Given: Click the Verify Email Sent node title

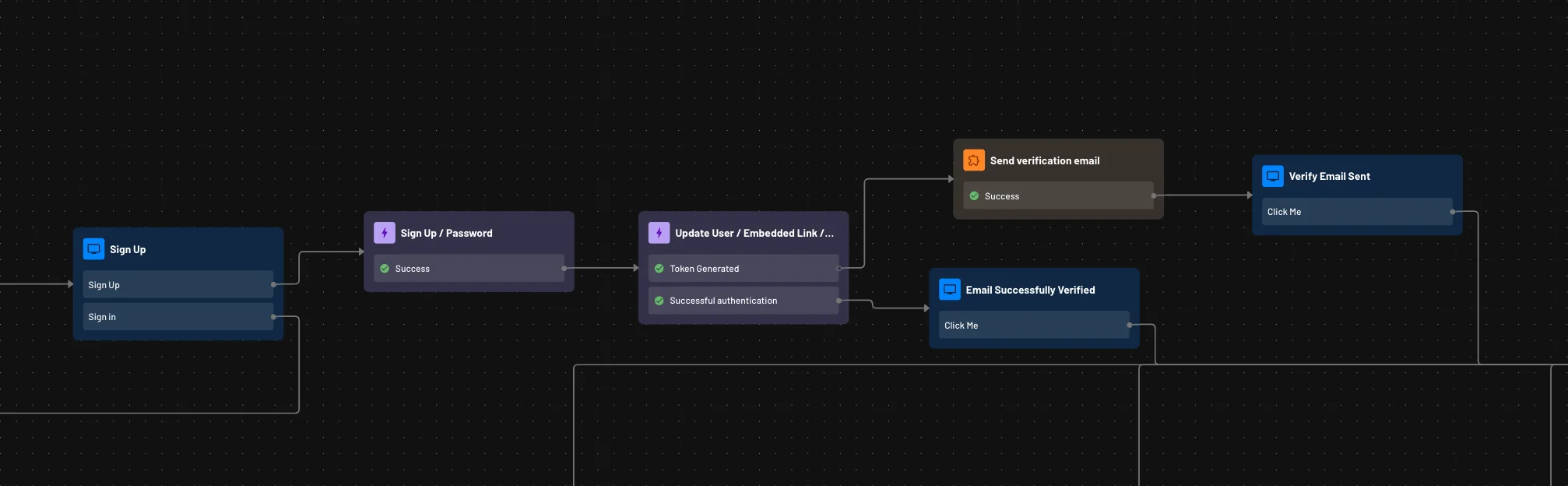Looking at the screenshot, I should tap(1330, 176).
